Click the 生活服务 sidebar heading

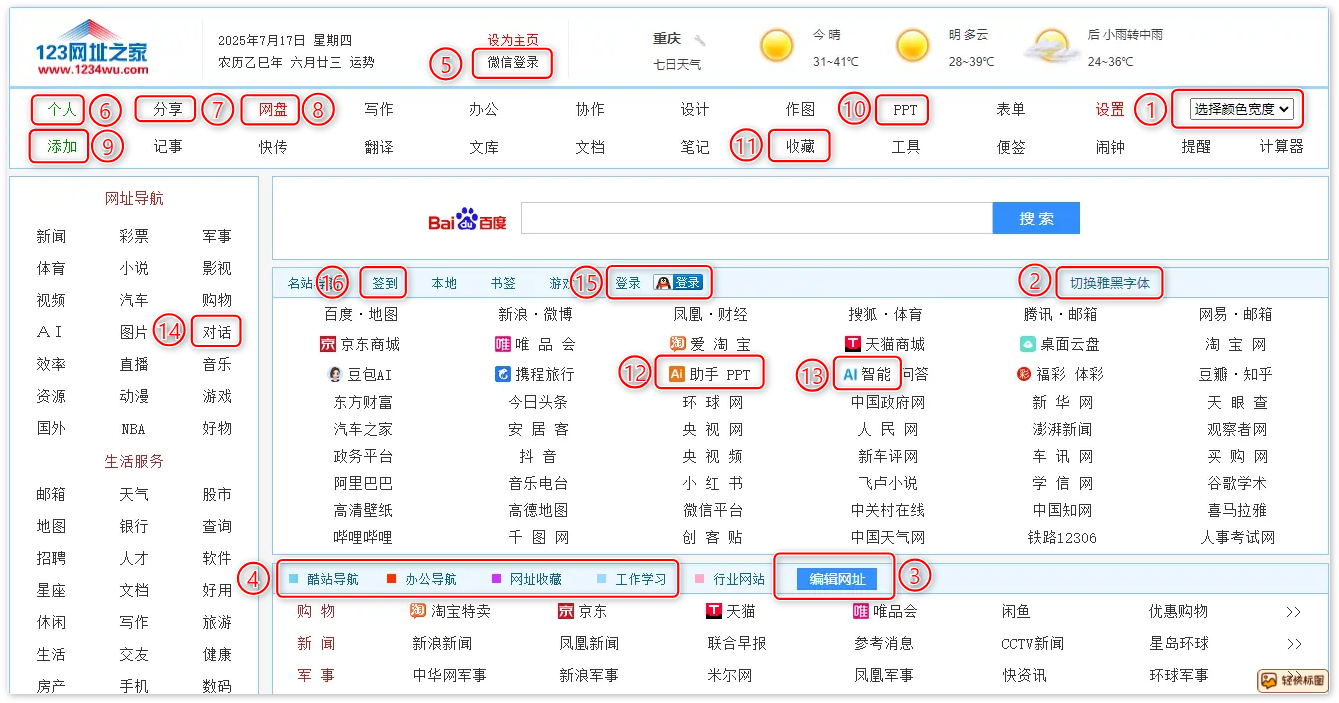tap(134, 461)
